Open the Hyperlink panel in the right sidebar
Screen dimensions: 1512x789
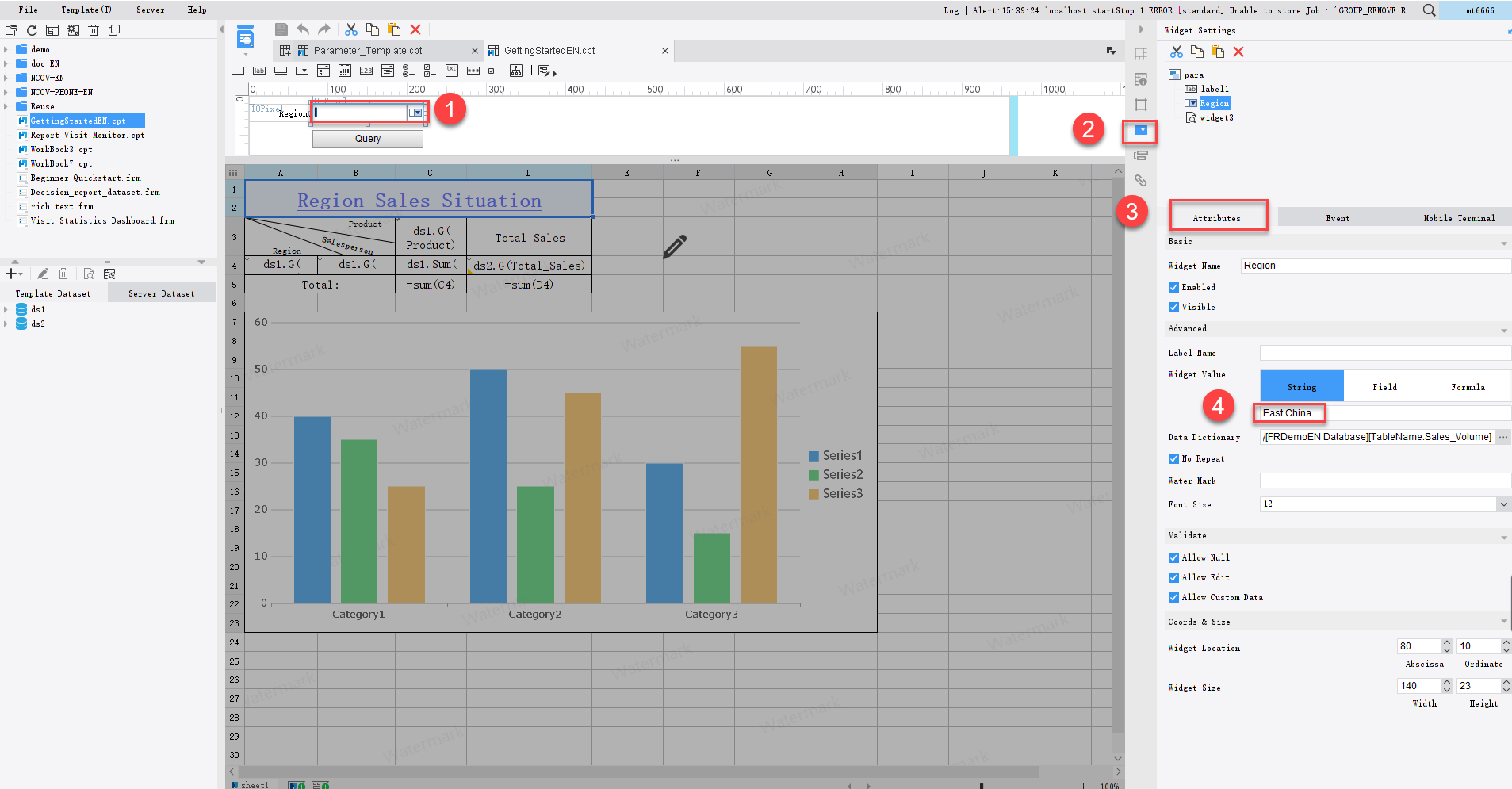(x=1142, y=181)
